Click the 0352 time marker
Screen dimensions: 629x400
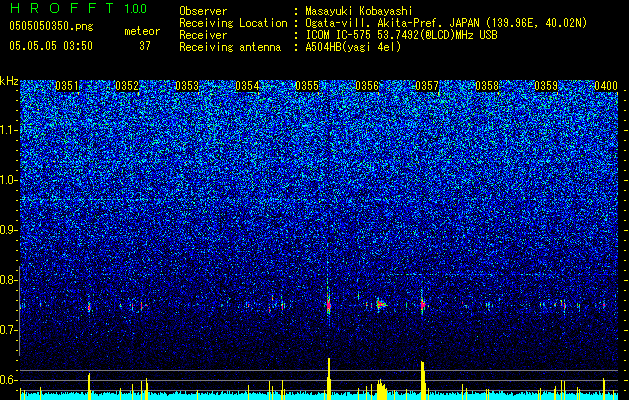pos(127,86)
